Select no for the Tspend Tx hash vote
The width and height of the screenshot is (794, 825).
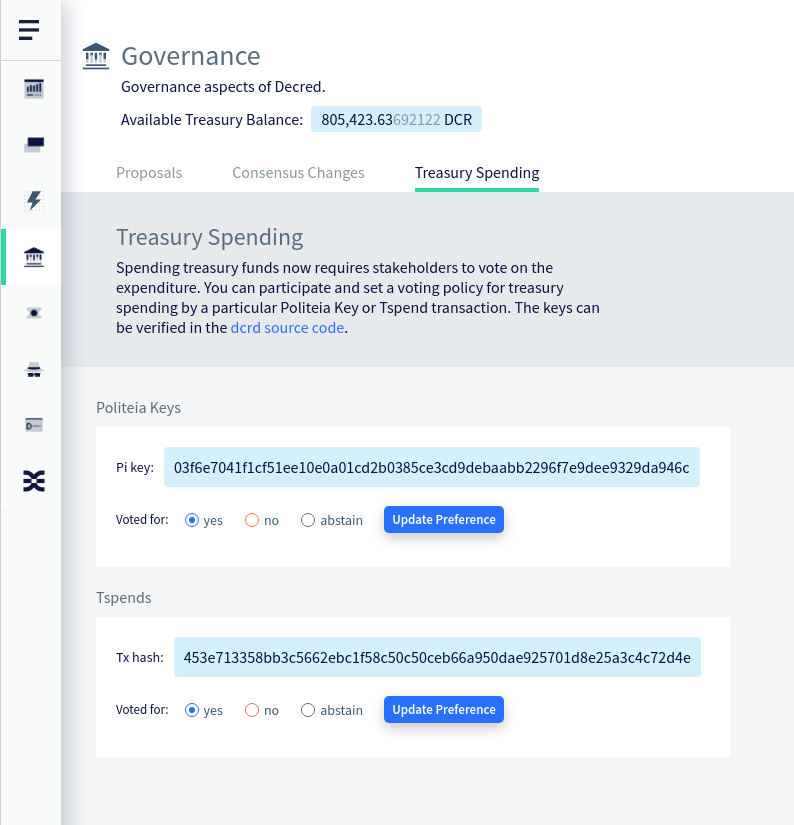(x=252, y=710)
